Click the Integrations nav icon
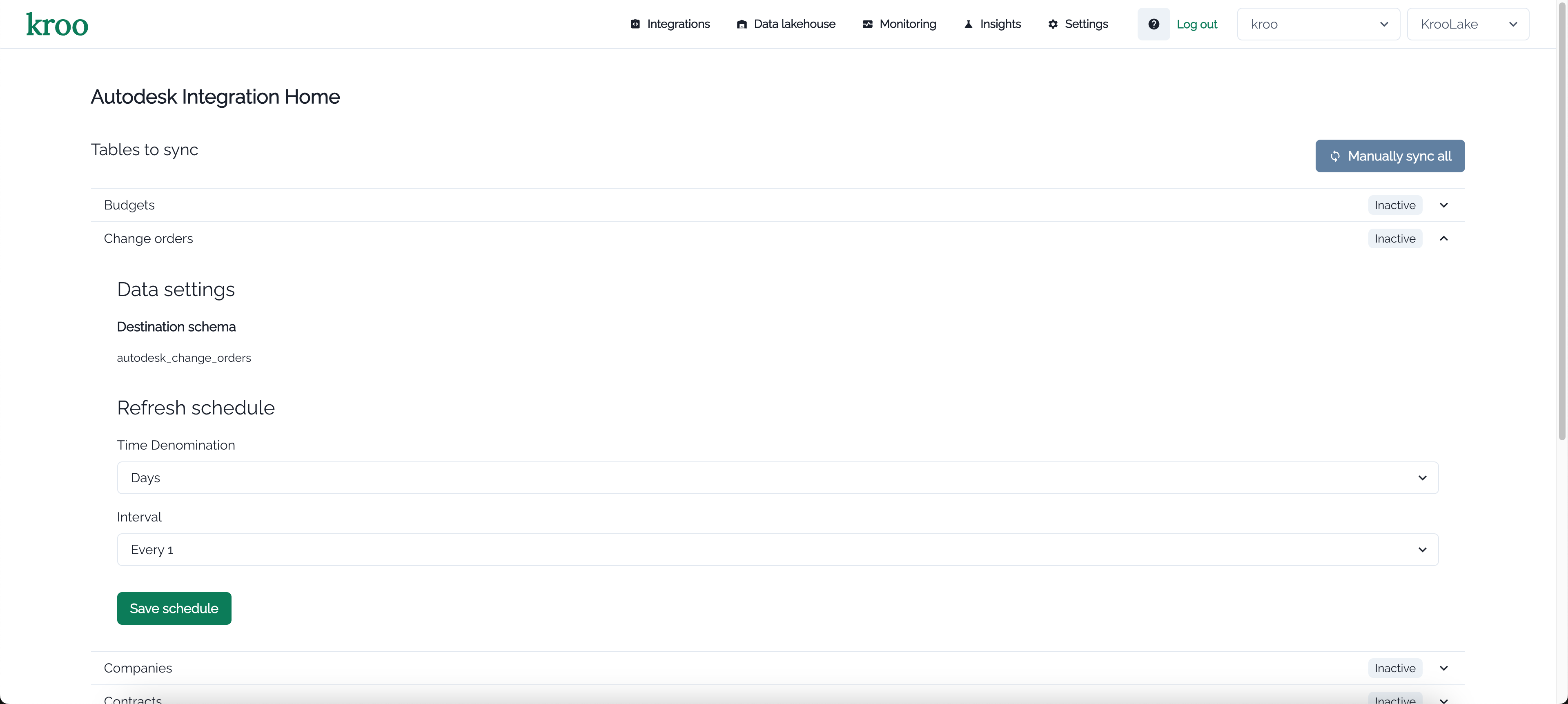1568x704 pixels. tap(635, 25)
